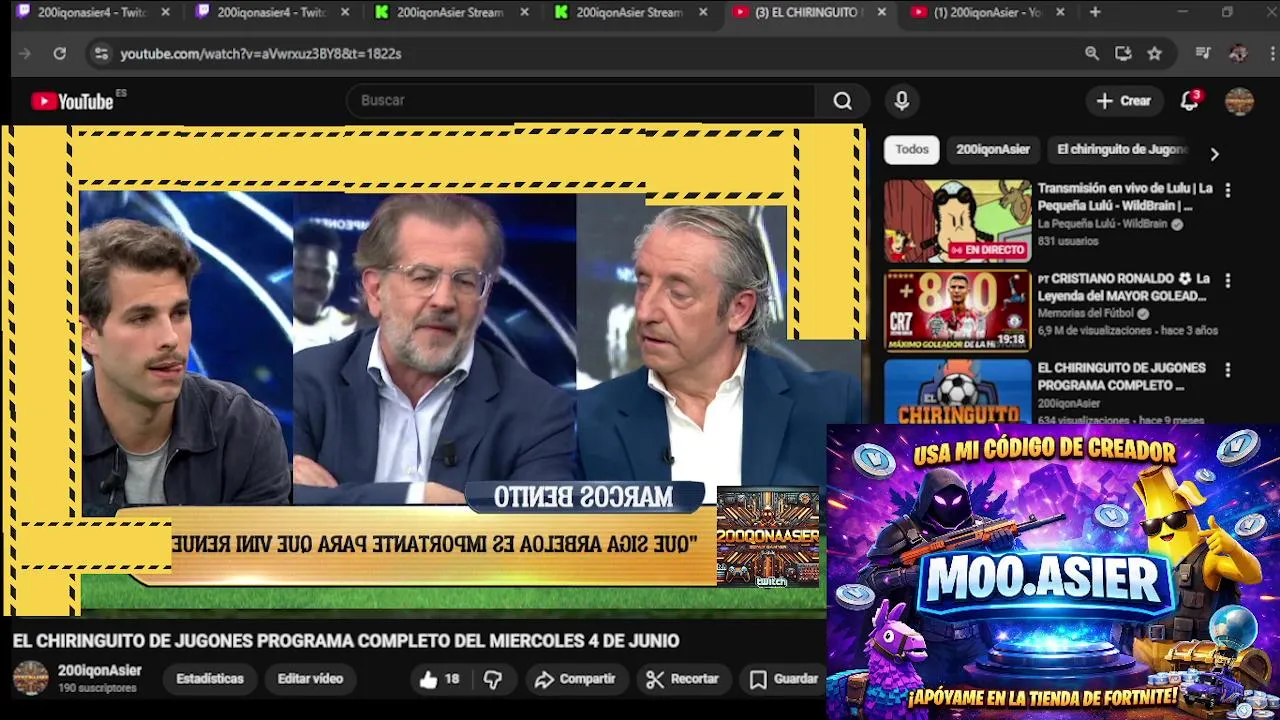Start voice search with the microphone icon
Viewport: 1280px width, 720px height.
pyautogui.click(x=902, y=101)
